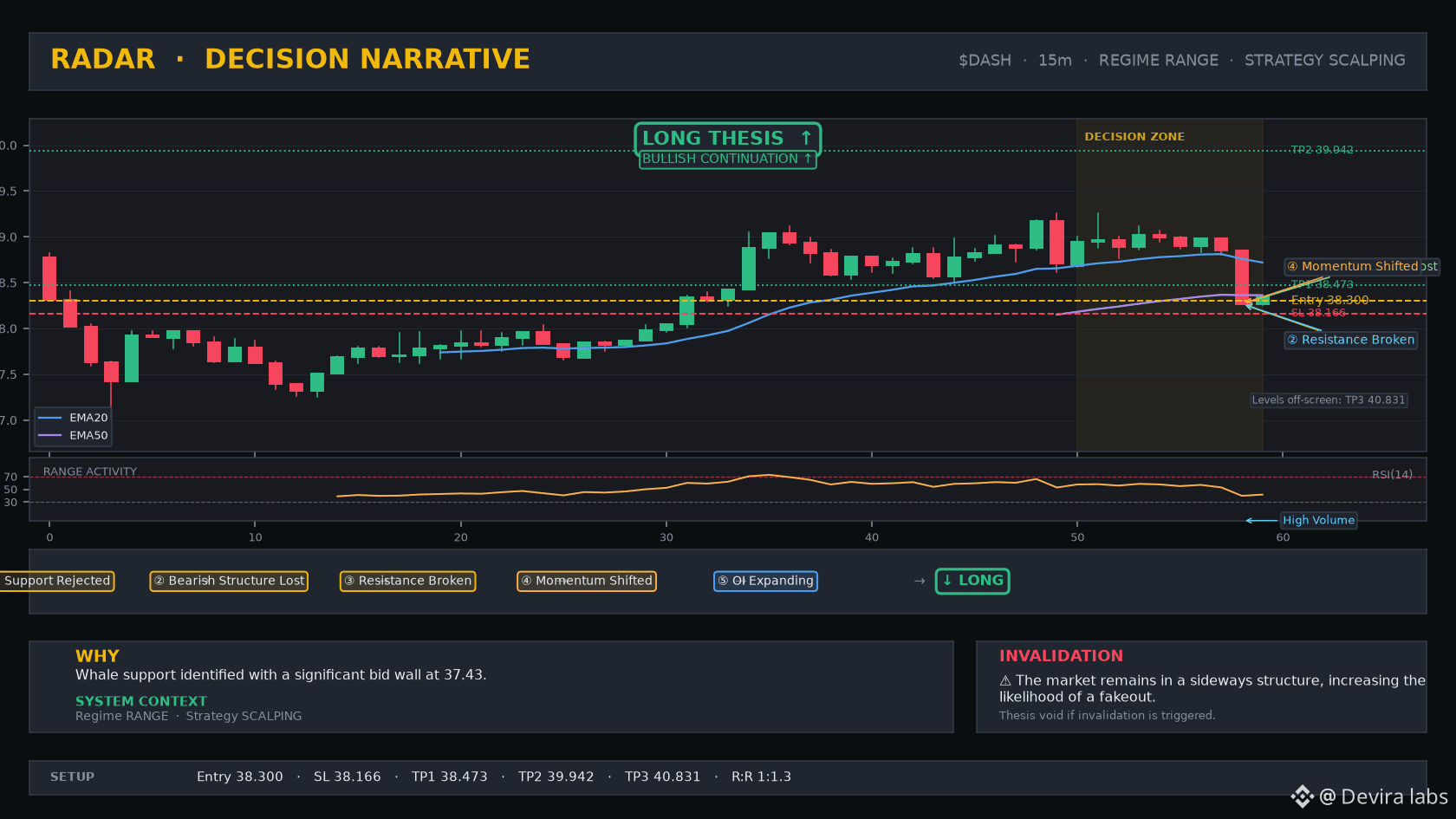The height and width of the screenshot is (819, 1456).
Task: Click TP2 39.942 in the setup bar
Action: point(556,777)
